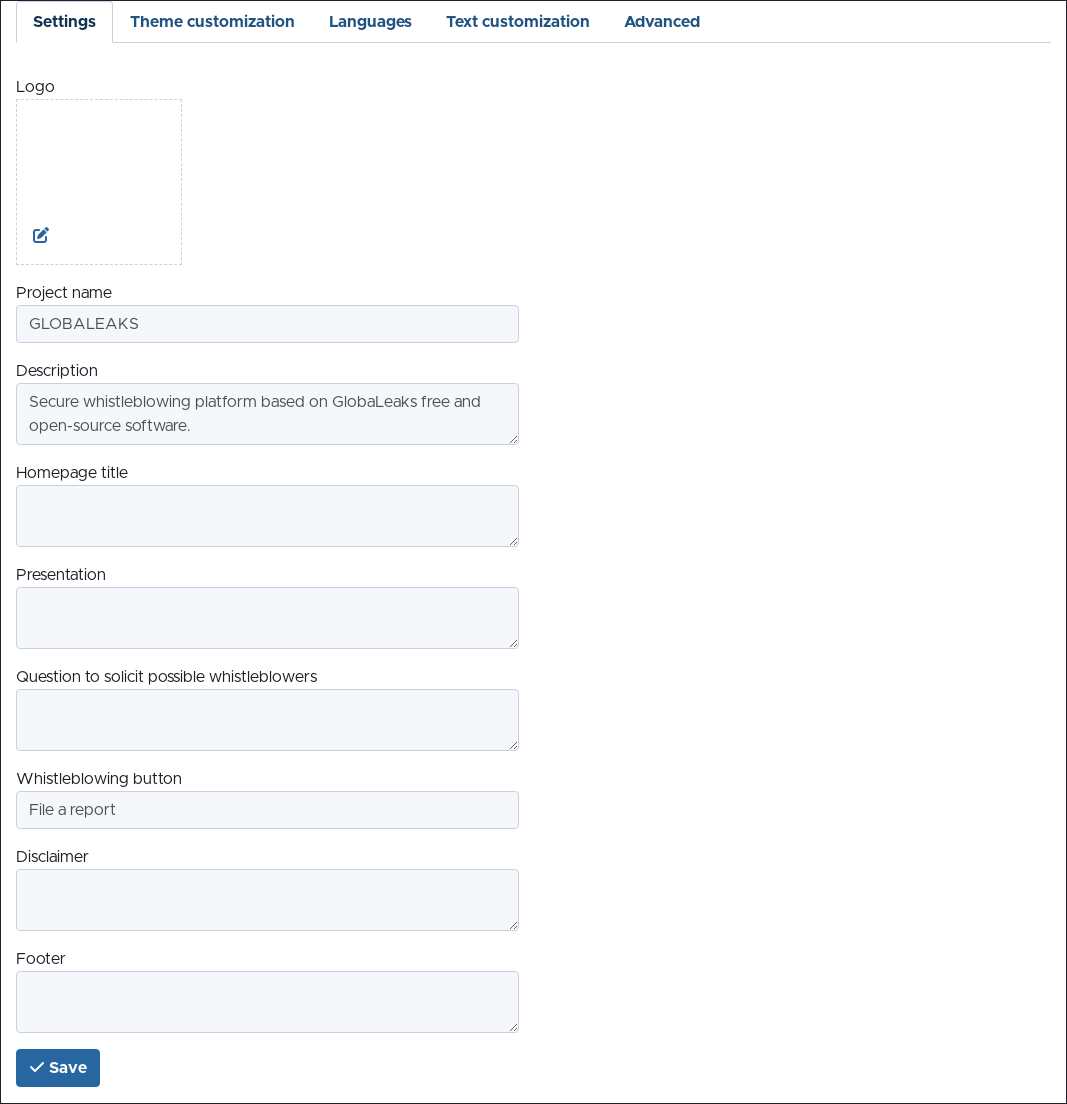Select the Settings tab

pos(64,22)
